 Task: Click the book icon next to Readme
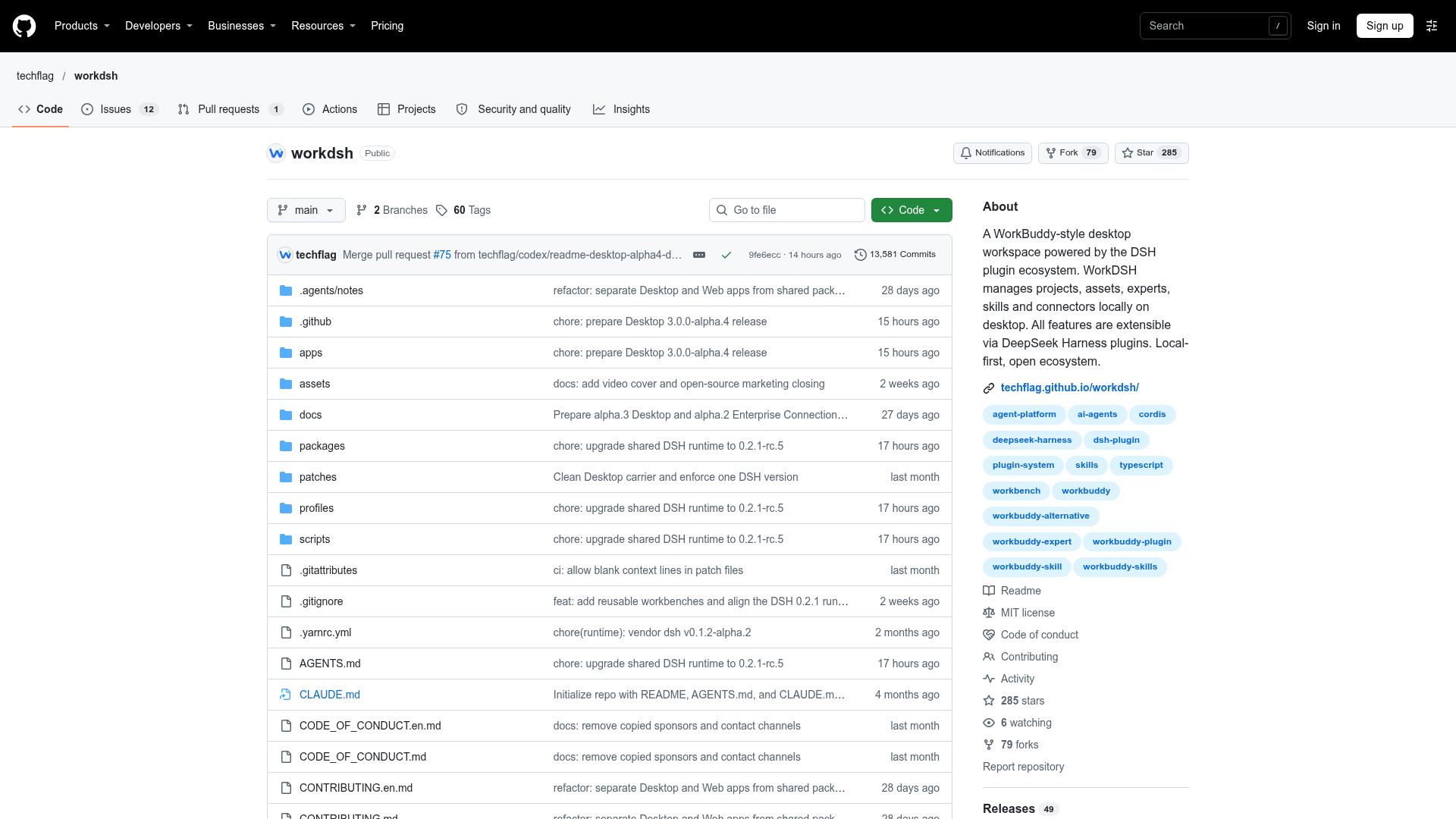(x=989, y=591)
